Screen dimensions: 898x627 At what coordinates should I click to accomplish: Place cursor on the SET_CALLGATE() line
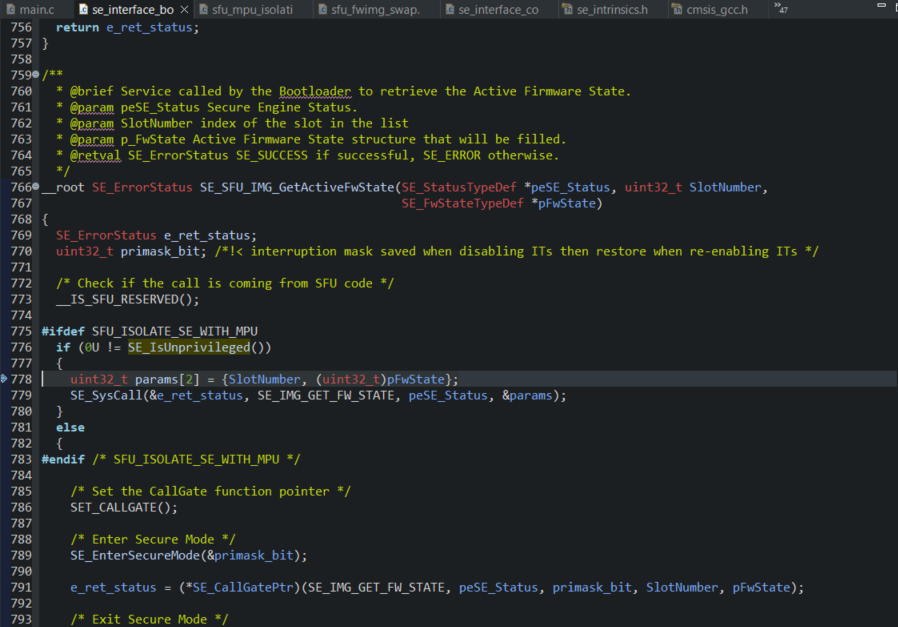[x=124, y=507]
